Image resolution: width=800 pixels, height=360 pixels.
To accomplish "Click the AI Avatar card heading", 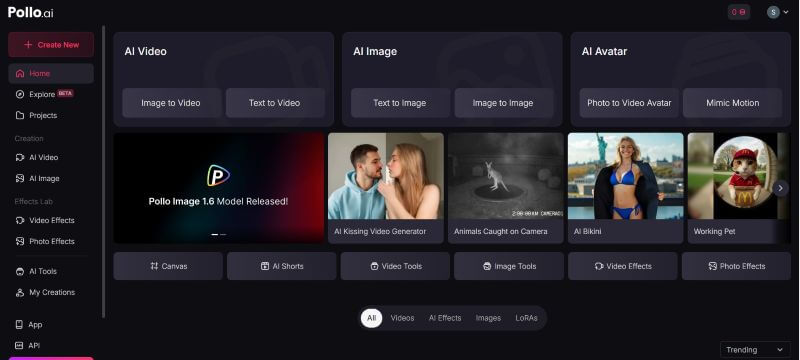I will [605, 52].
